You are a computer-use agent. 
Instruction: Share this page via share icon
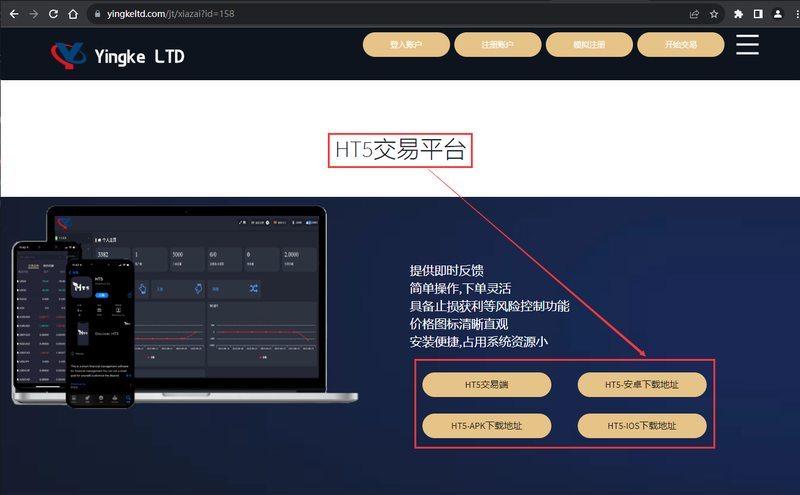(x=694, y=14)
